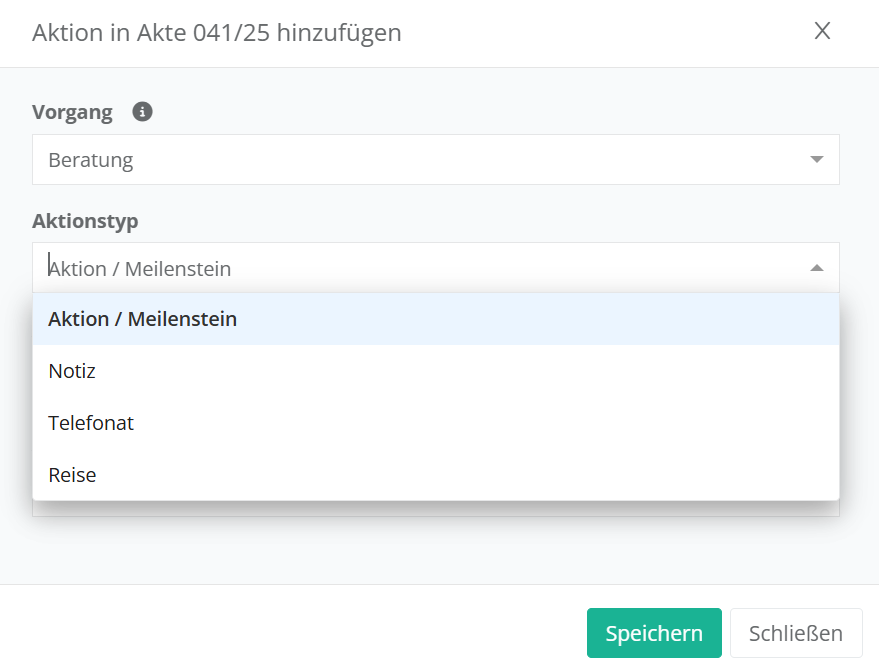Click the Aktionstyp field label
The width and height of the screenshot is (879, 668).
click(x=85, y=220)
